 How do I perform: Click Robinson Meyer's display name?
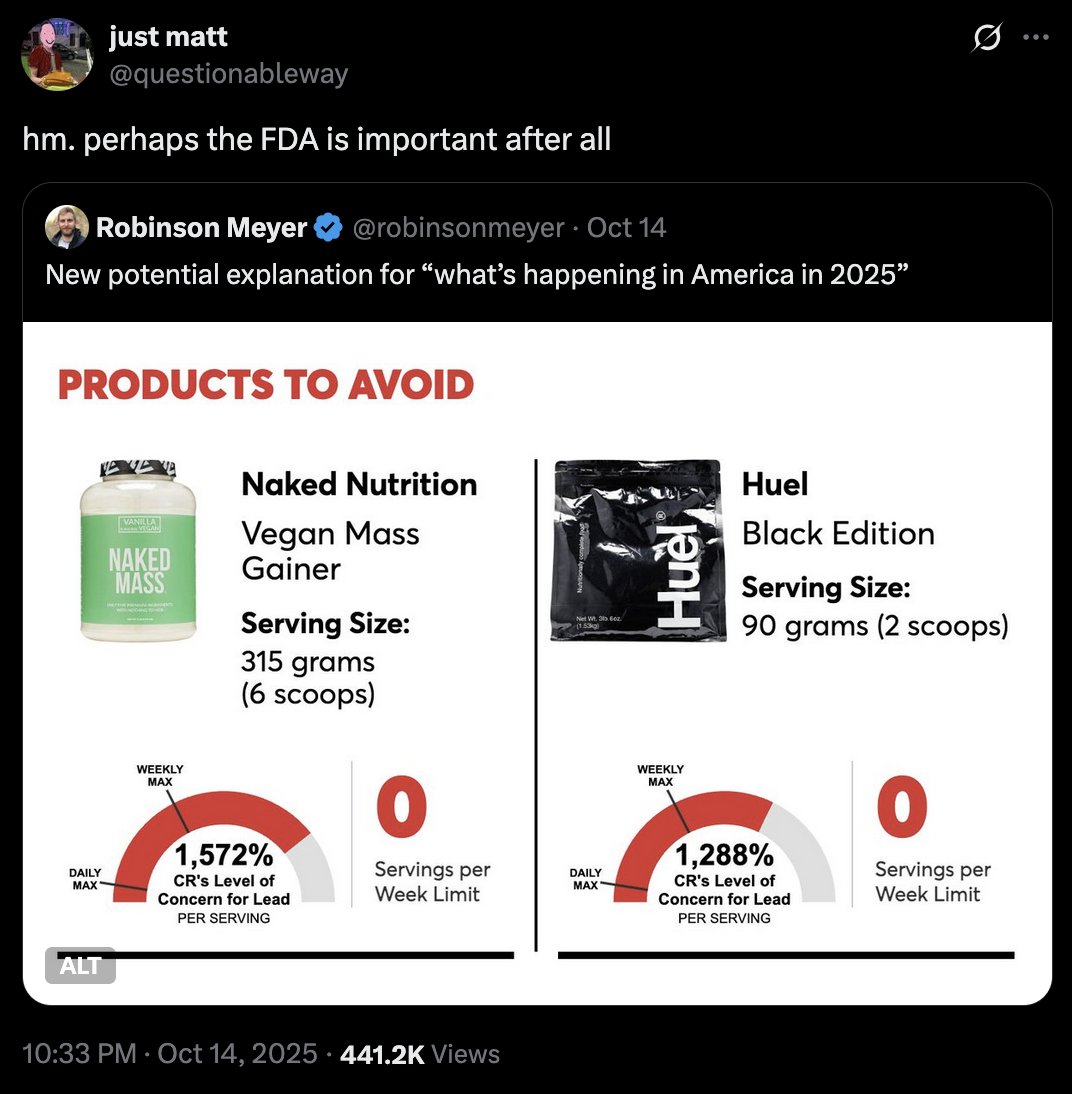tap(197, 227)
